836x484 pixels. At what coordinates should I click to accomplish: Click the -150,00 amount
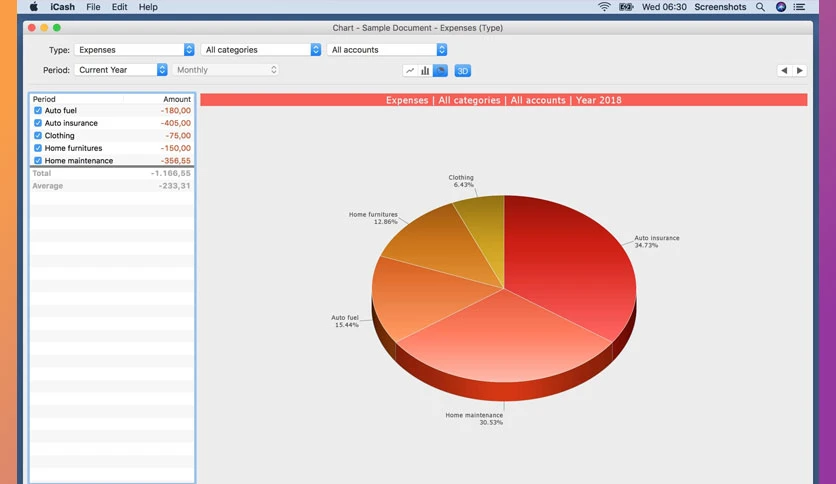(x=175, y=148)
